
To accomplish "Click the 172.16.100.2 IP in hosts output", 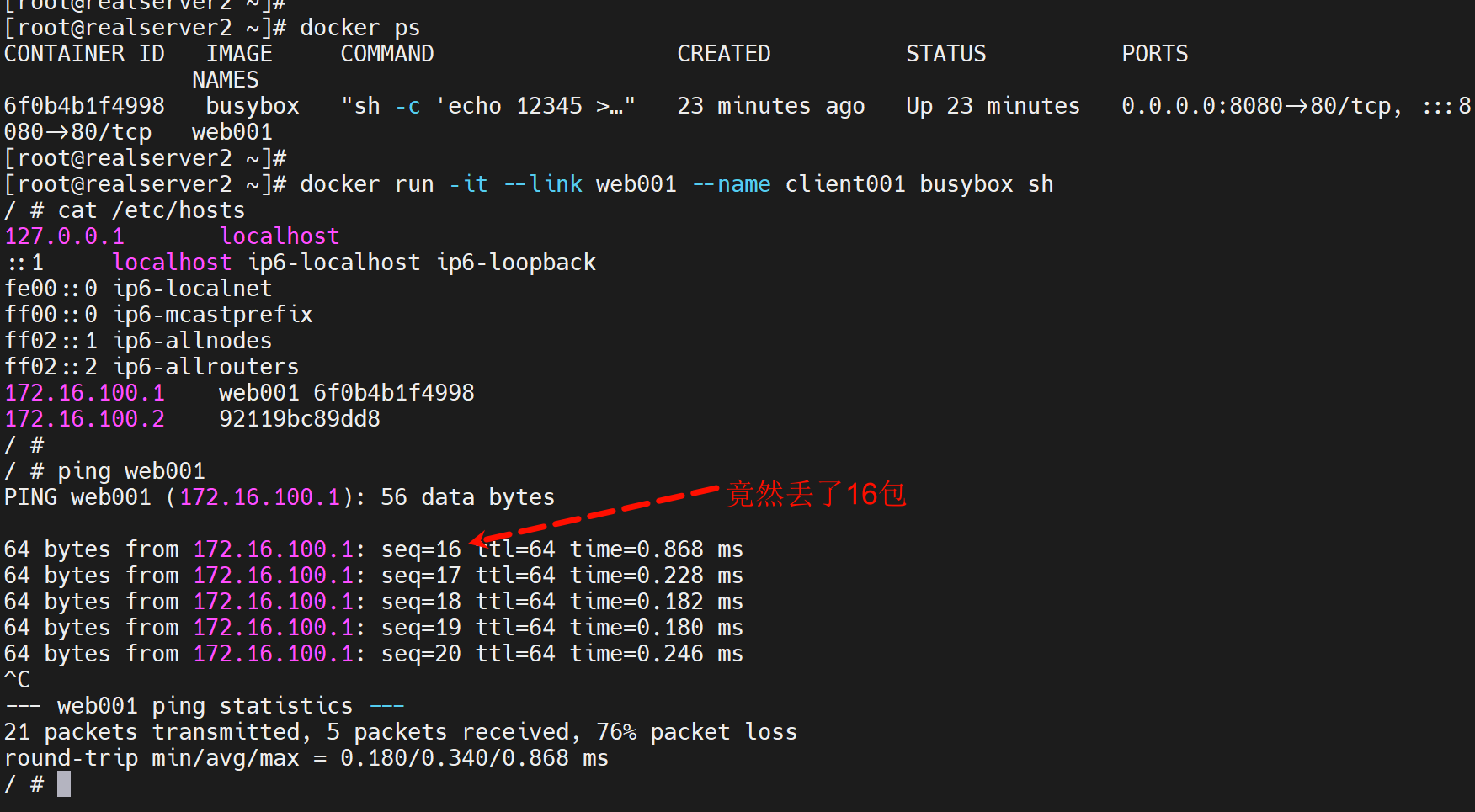I will point(84,419).
